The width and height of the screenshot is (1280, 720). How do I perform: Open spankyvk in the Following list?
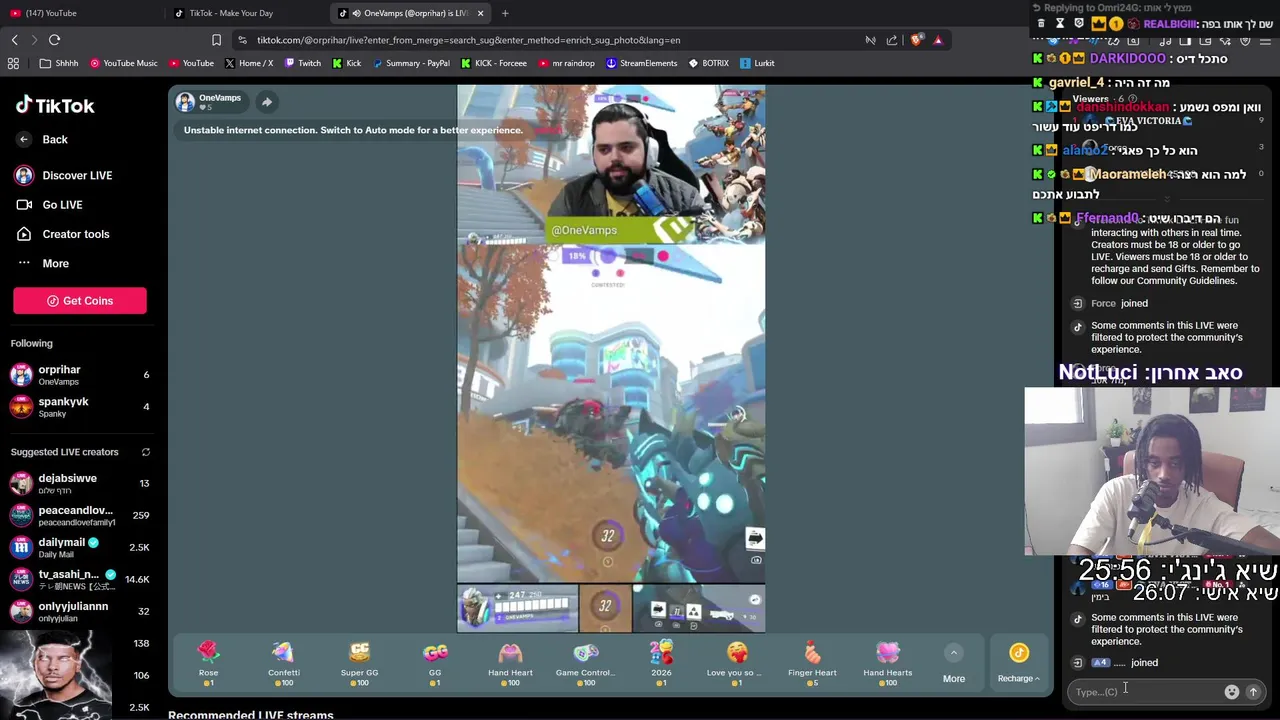tap(80, 407)
